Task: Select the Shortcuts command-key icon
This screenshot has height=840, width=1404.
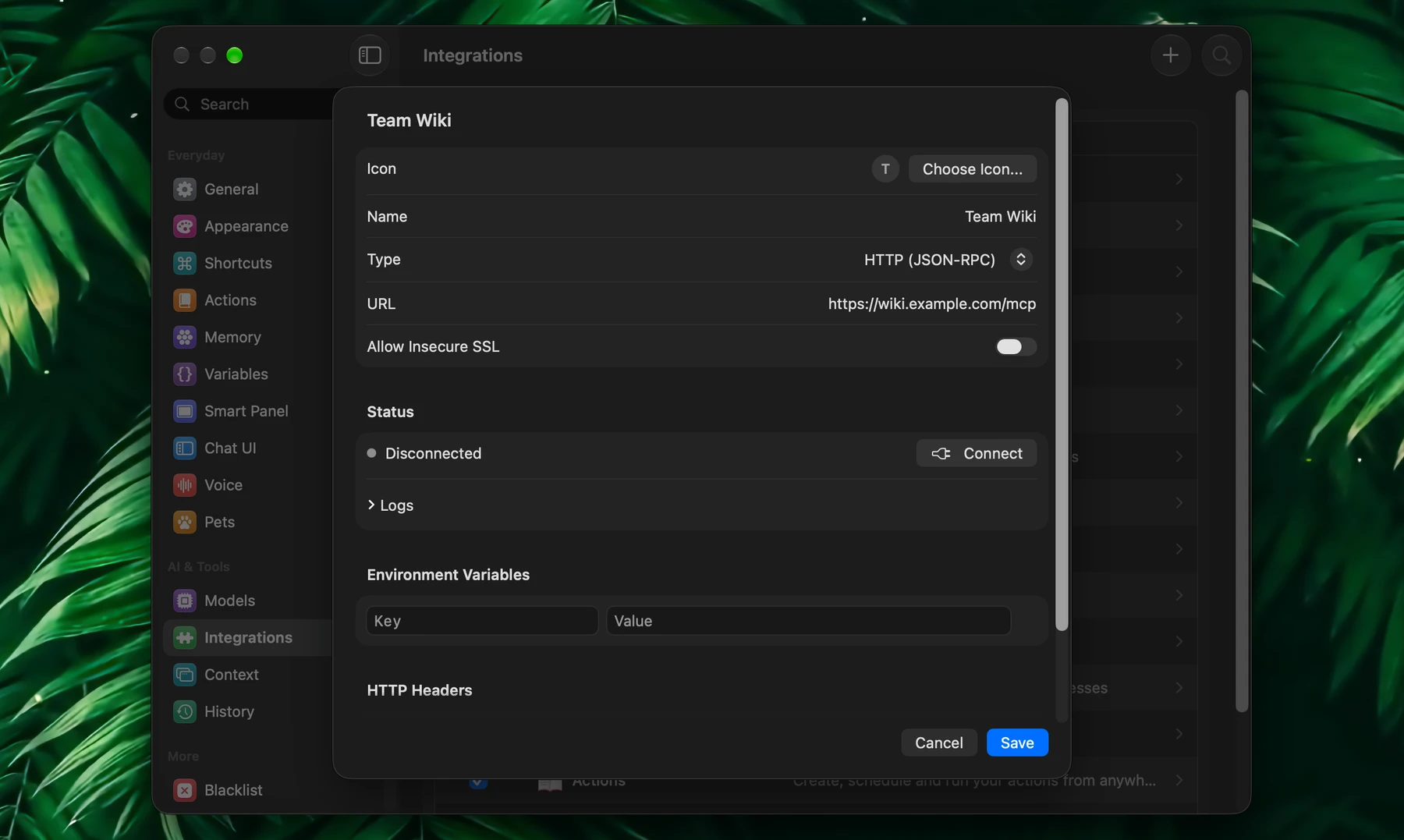Action: [185, 263]
